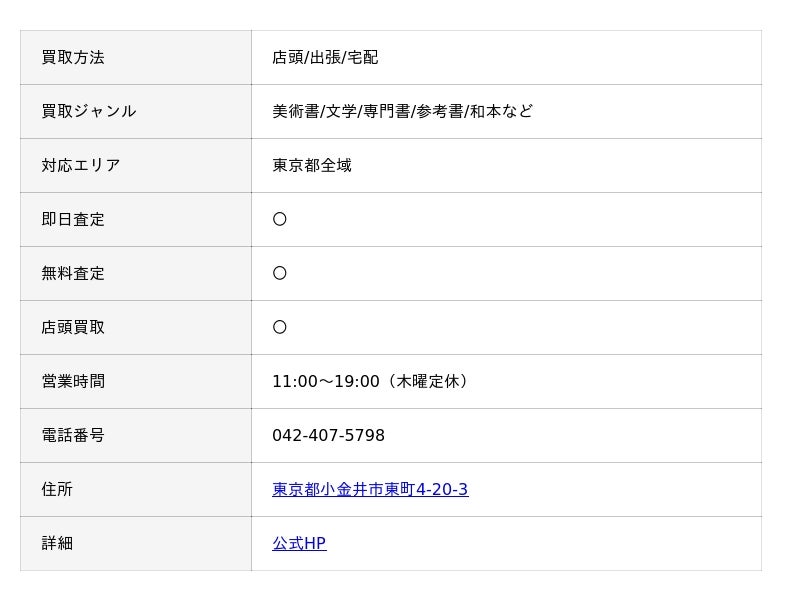Click the 東京都全域 area text
Screen dimensions: 800x601
[x=312, y=165]
